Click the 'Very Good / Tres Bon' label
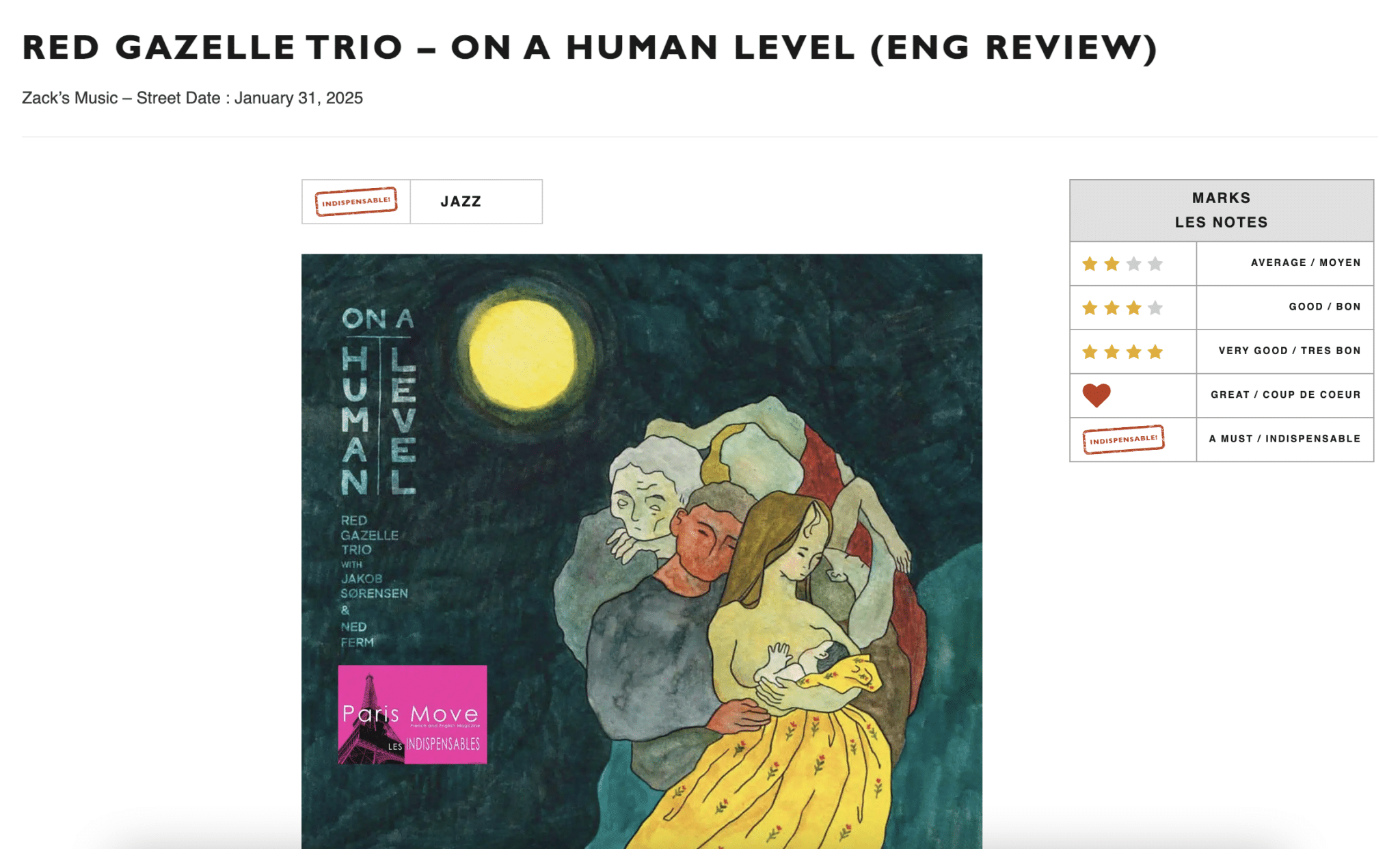Image resolution: width=1400 pixels, height=849 pixels. (x=1289, y=351)
